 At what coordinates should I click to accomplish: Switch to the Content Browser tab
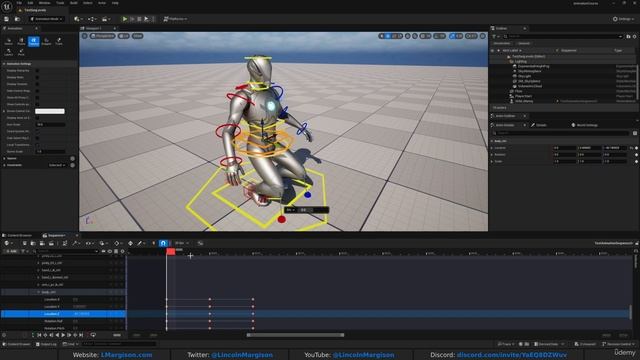click(x=17, y=236)
